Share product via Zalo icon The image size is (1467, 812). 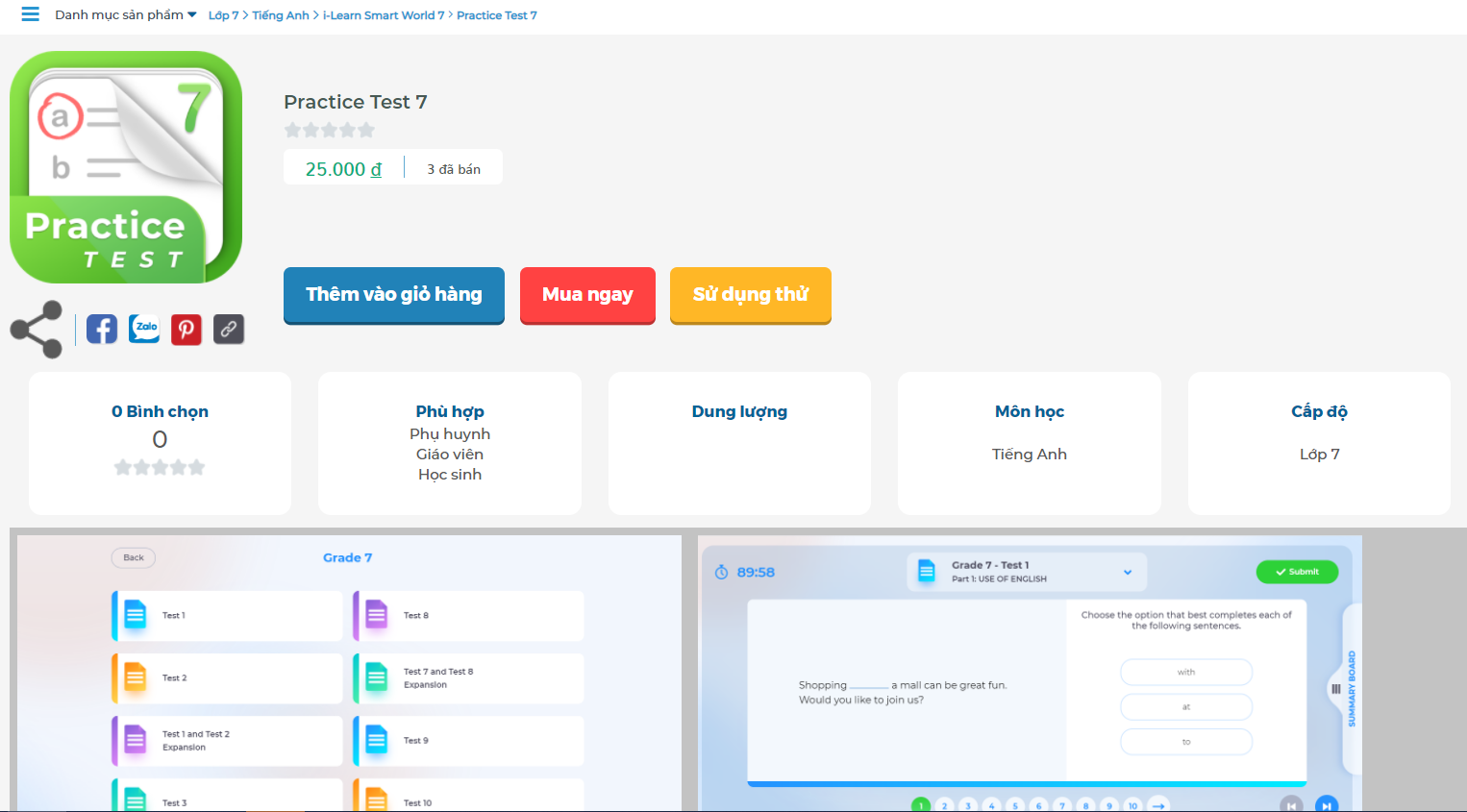tap(144, 329)
